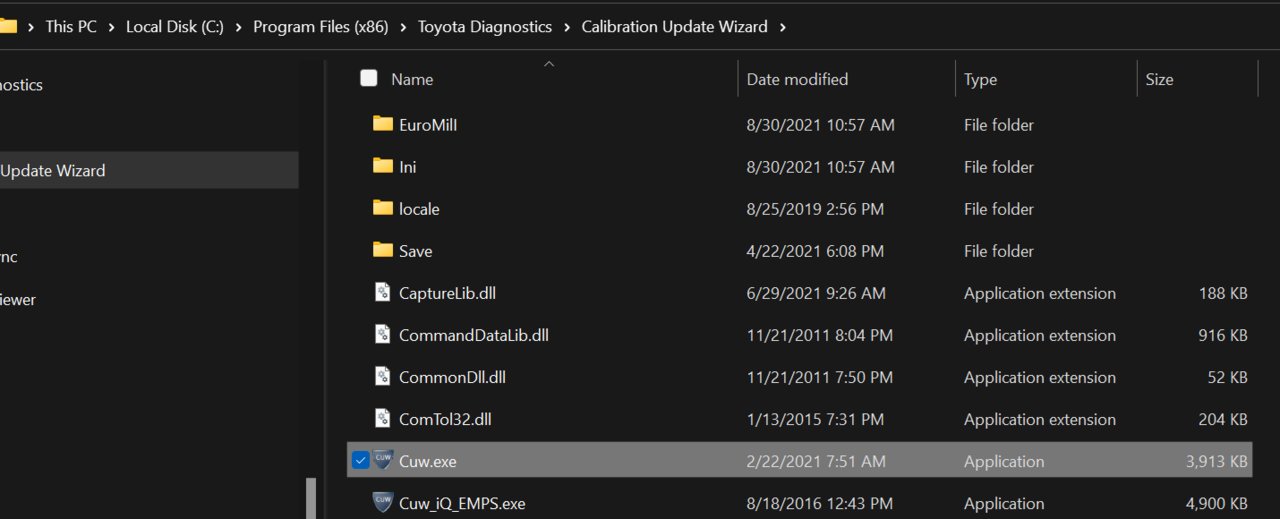Select the Ini folder name
This screenshot has width=1280, height=519.
(x=408, y=167)
